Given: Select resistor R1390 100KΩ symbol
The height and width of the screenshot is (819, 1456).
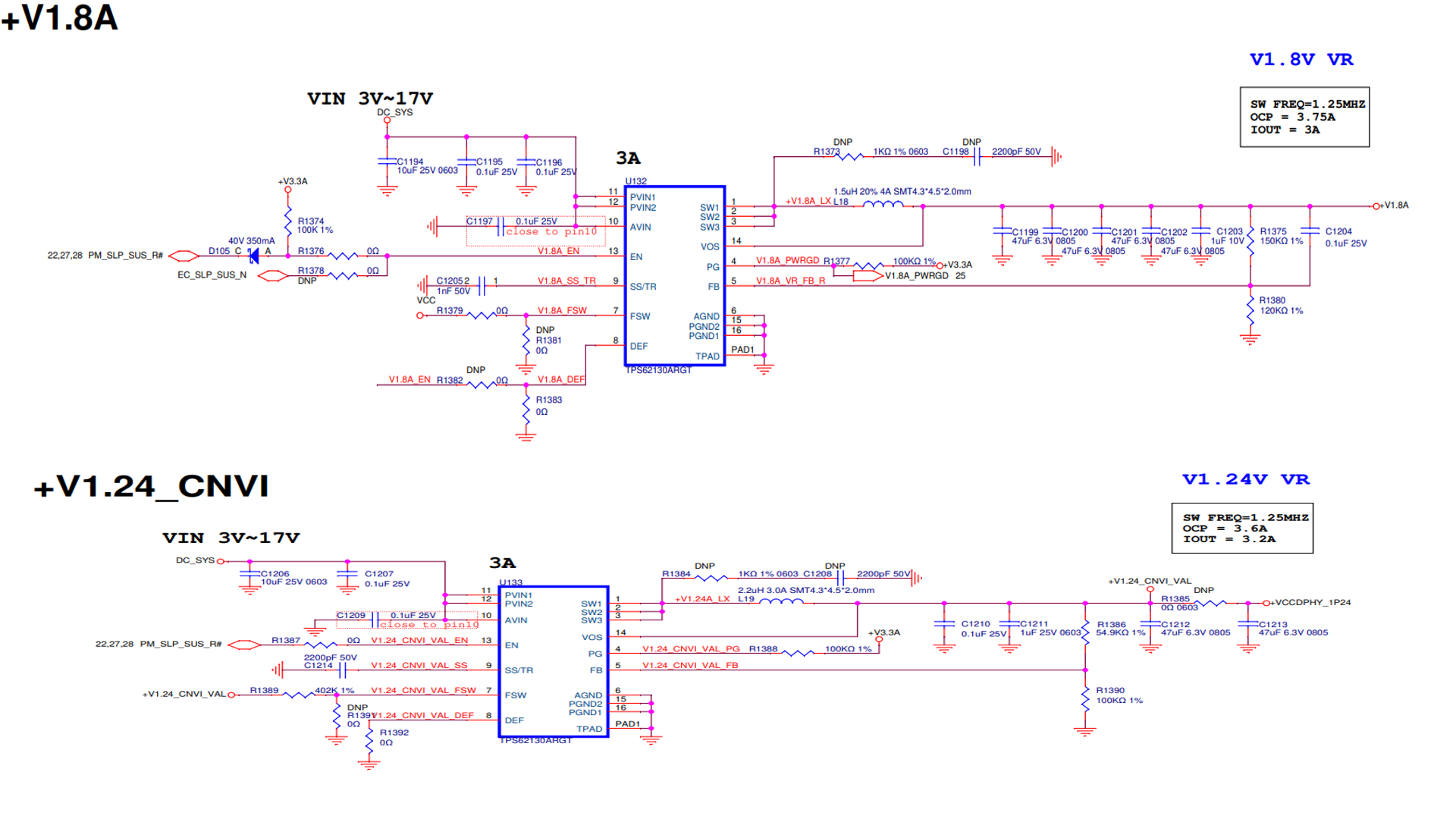Looking at the screenshot, I should (x=1085, y=699).
